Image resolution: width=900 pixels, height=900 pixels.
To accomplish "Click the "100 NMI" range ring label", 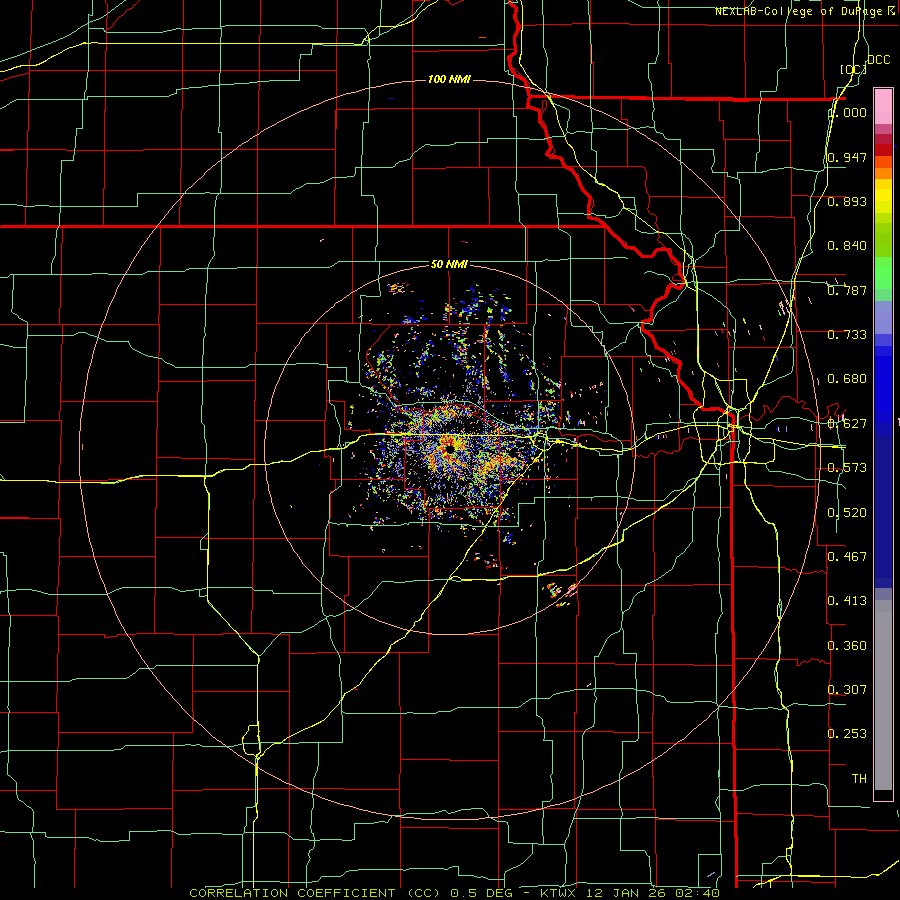I will pyautogui.click(x=449, y=79).
